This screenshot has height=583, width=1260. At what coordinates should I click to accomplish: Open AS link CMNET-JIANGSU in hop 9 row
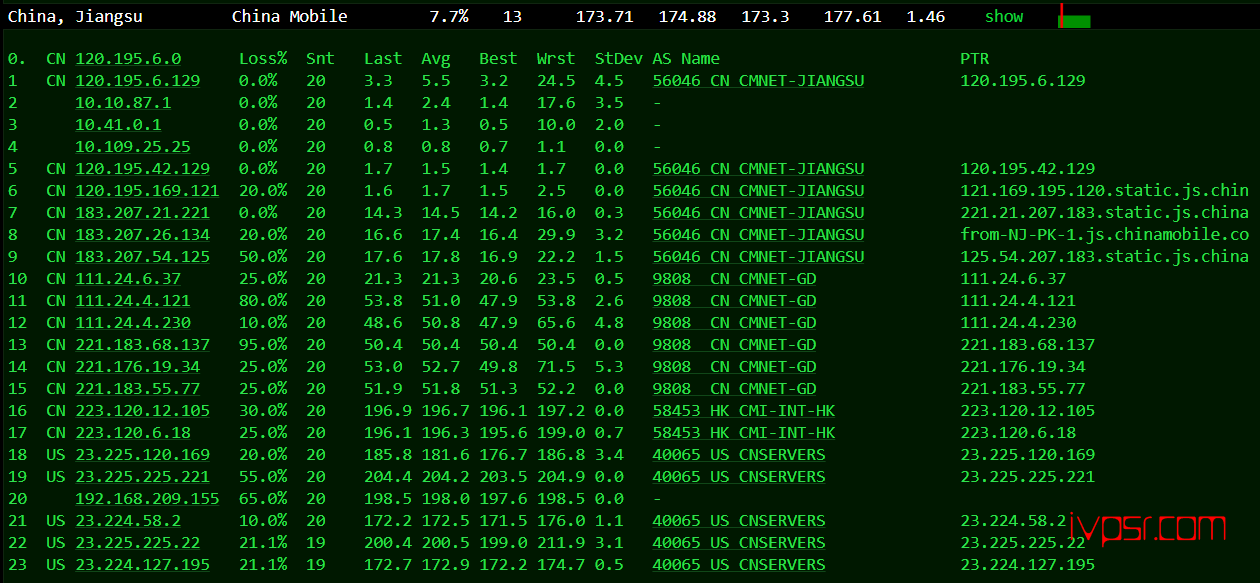(758, 257)
